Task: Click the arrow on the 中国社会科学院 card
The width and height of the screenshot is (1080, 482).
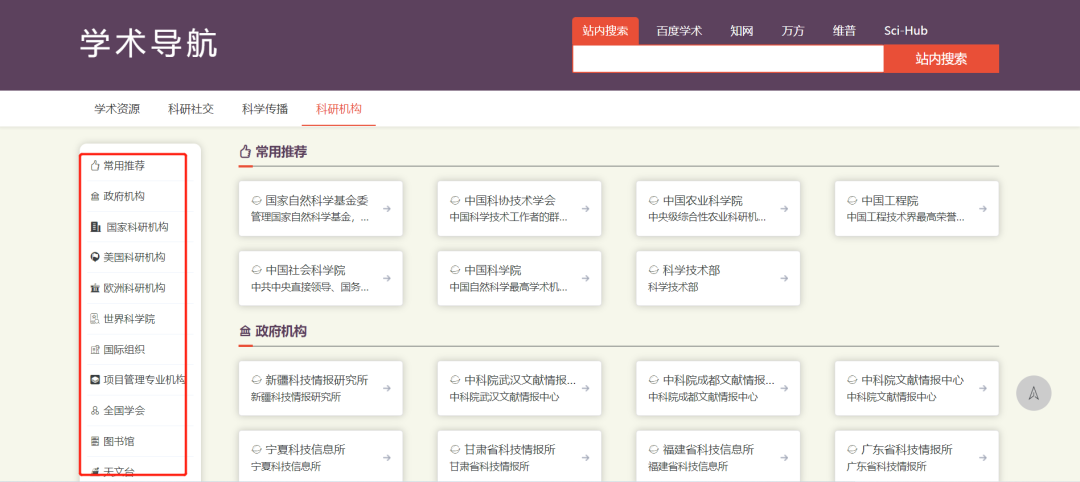Action: coord(387,278)
